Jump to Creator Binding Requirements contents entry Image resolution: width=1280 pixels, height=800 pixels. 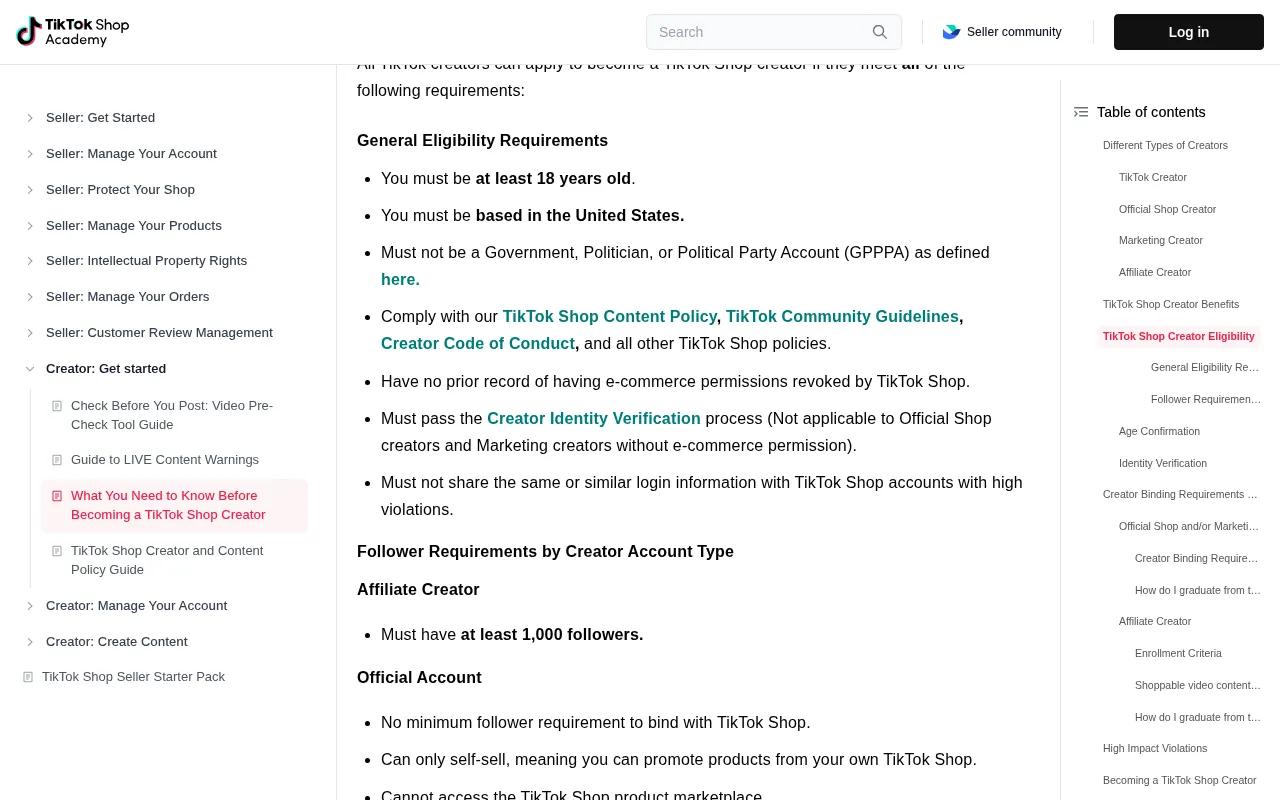tap(1180, 495)
